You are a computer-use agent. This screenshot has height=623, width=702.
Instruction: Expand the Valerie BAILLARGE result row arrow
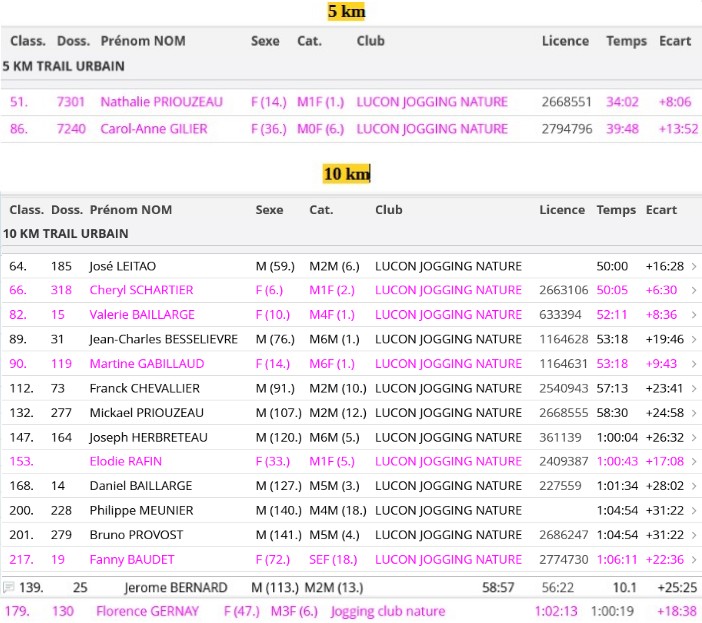(693, 314)
